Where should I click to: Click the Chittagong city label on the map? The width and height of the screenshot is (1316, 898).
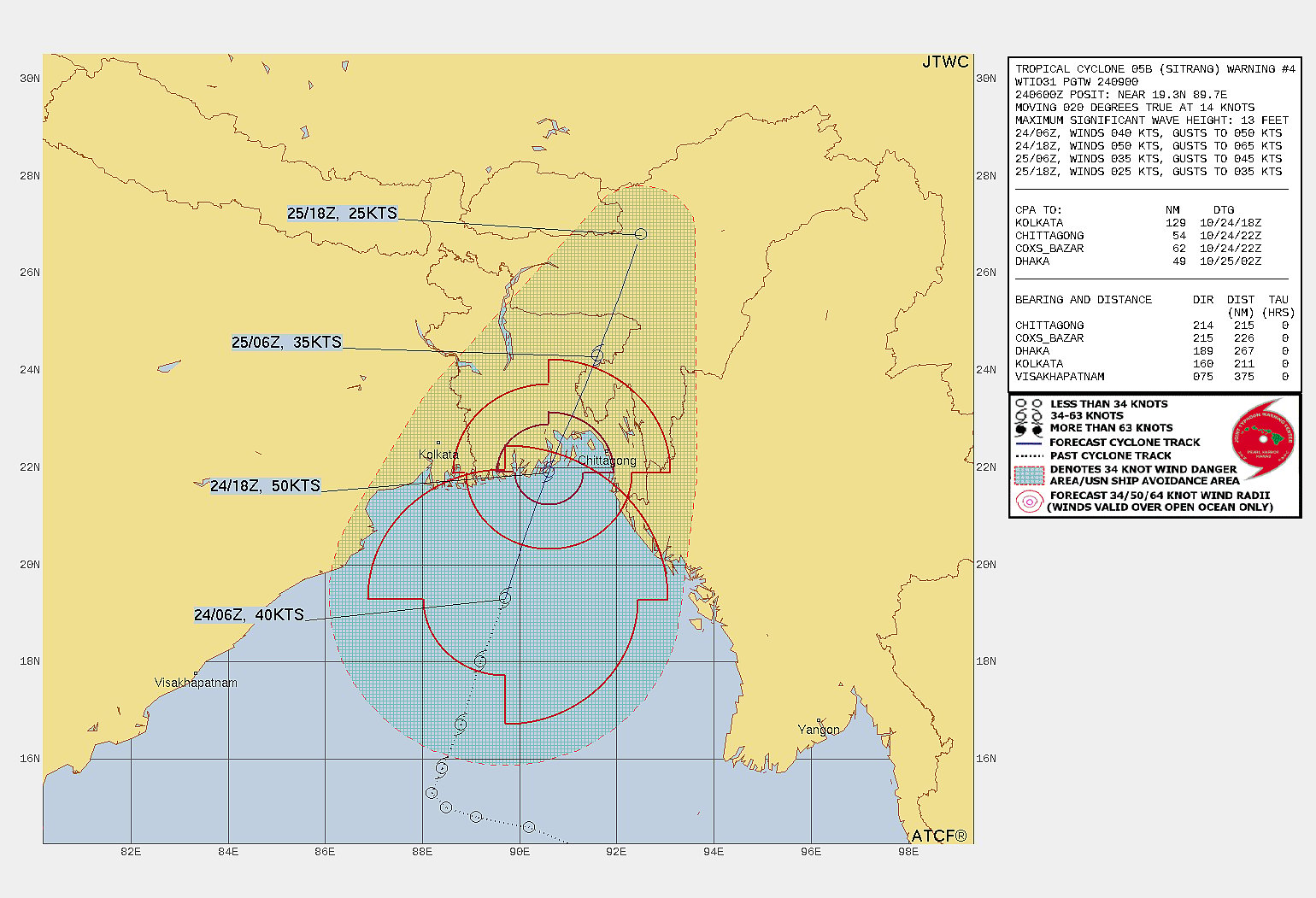point(607,461)
